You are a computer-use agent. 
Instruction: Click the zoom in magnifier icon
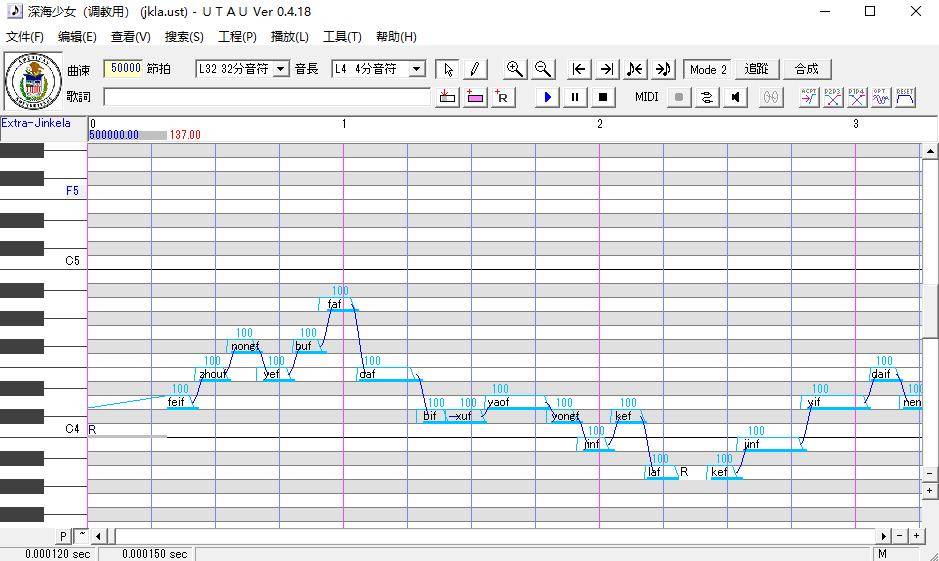coord(514,69)
